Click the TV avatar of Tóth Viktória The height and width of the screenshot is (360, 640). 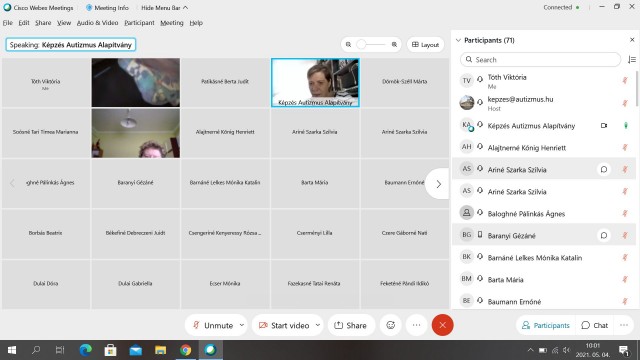point(467,80)
